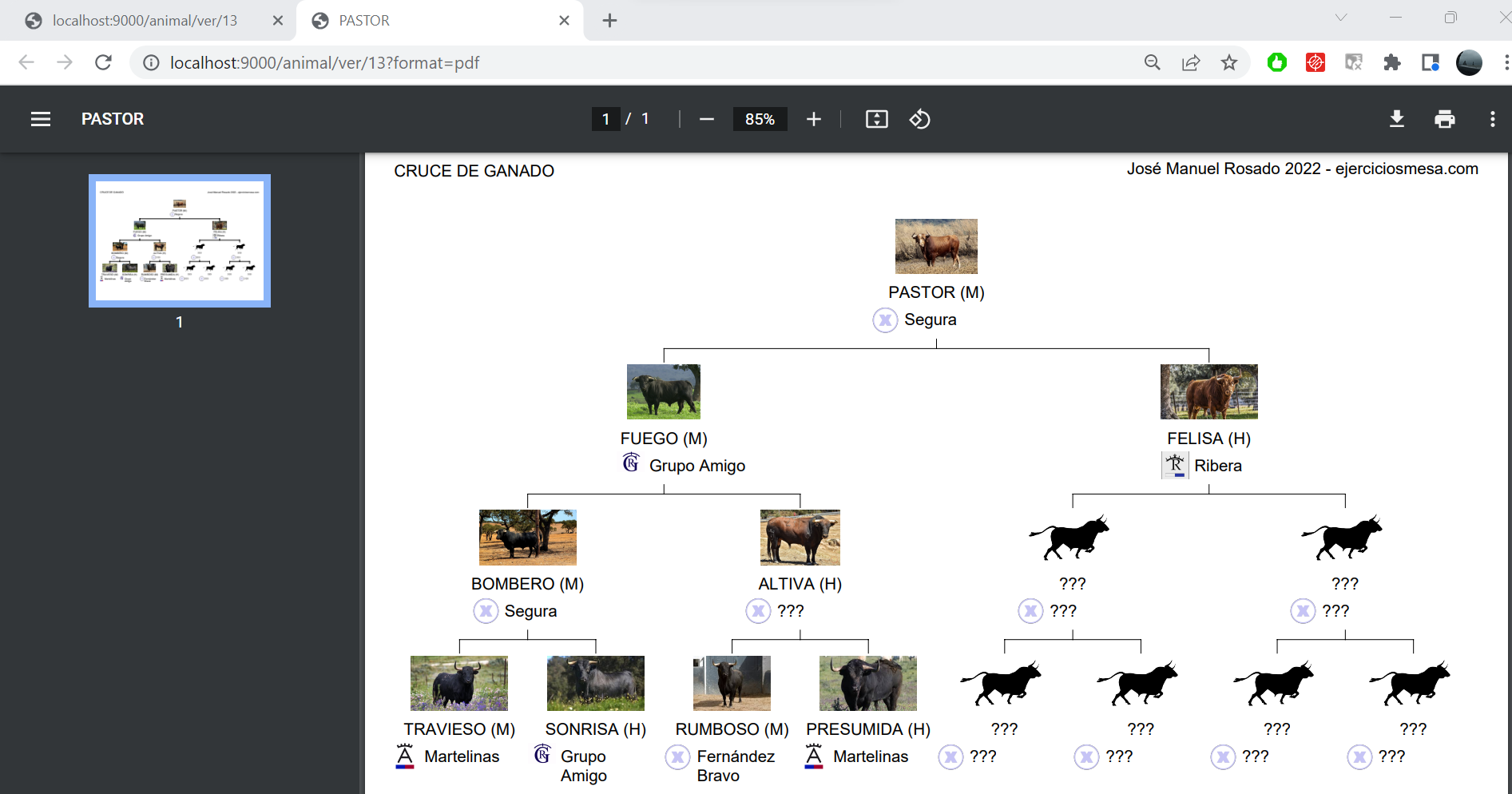
Task: Reload the current page
Action: 103,62
